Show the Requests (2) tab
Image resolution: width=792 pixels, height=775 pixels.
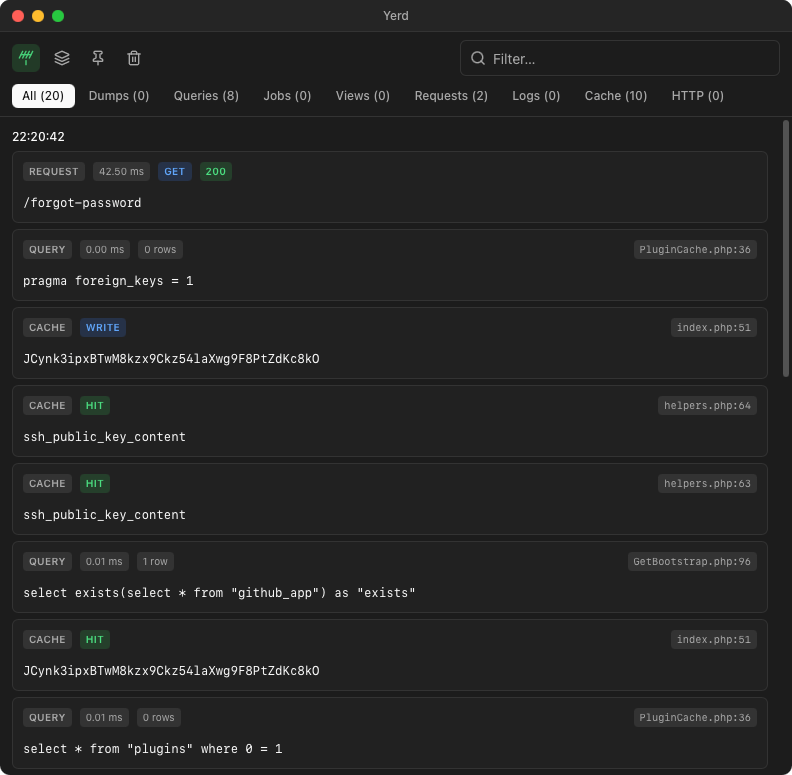[451, 96]
